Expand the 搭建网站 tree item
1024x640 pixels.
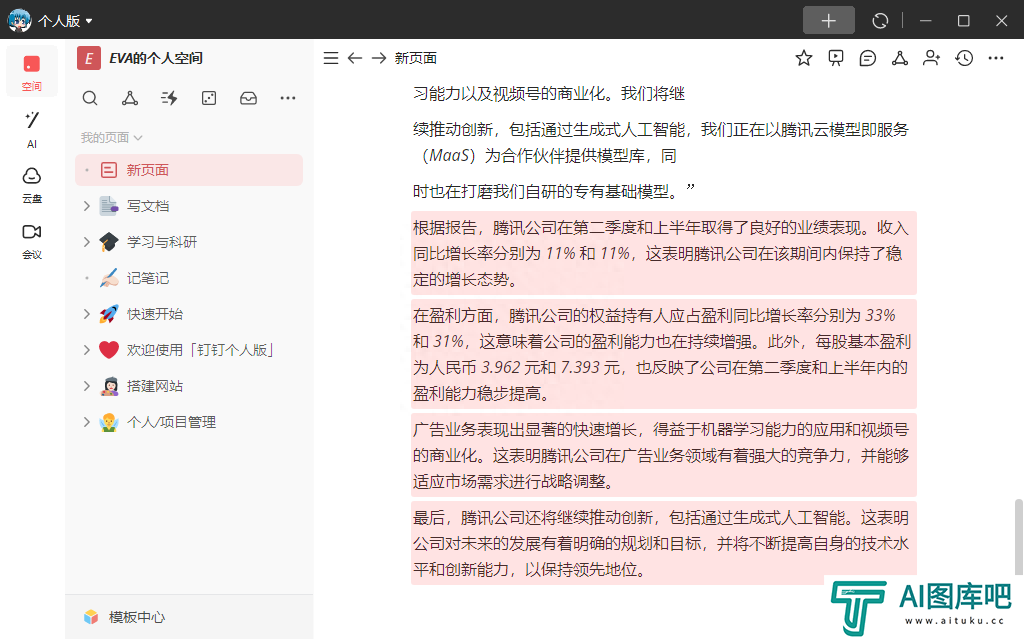tap(87, 386)
